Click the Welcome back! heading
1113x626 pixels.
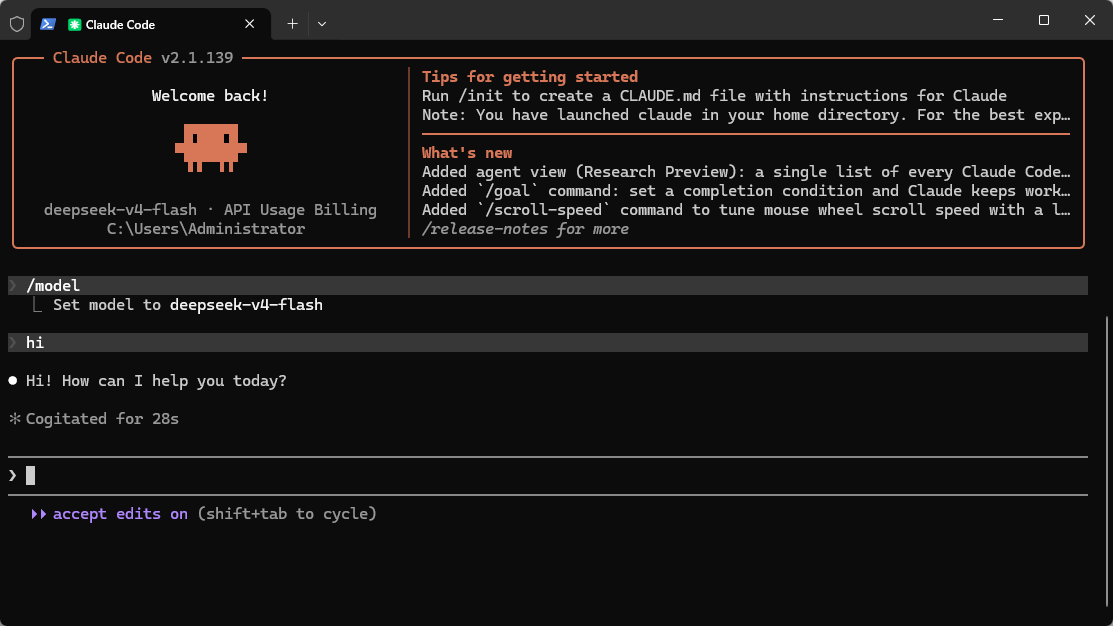pos(210,96)
